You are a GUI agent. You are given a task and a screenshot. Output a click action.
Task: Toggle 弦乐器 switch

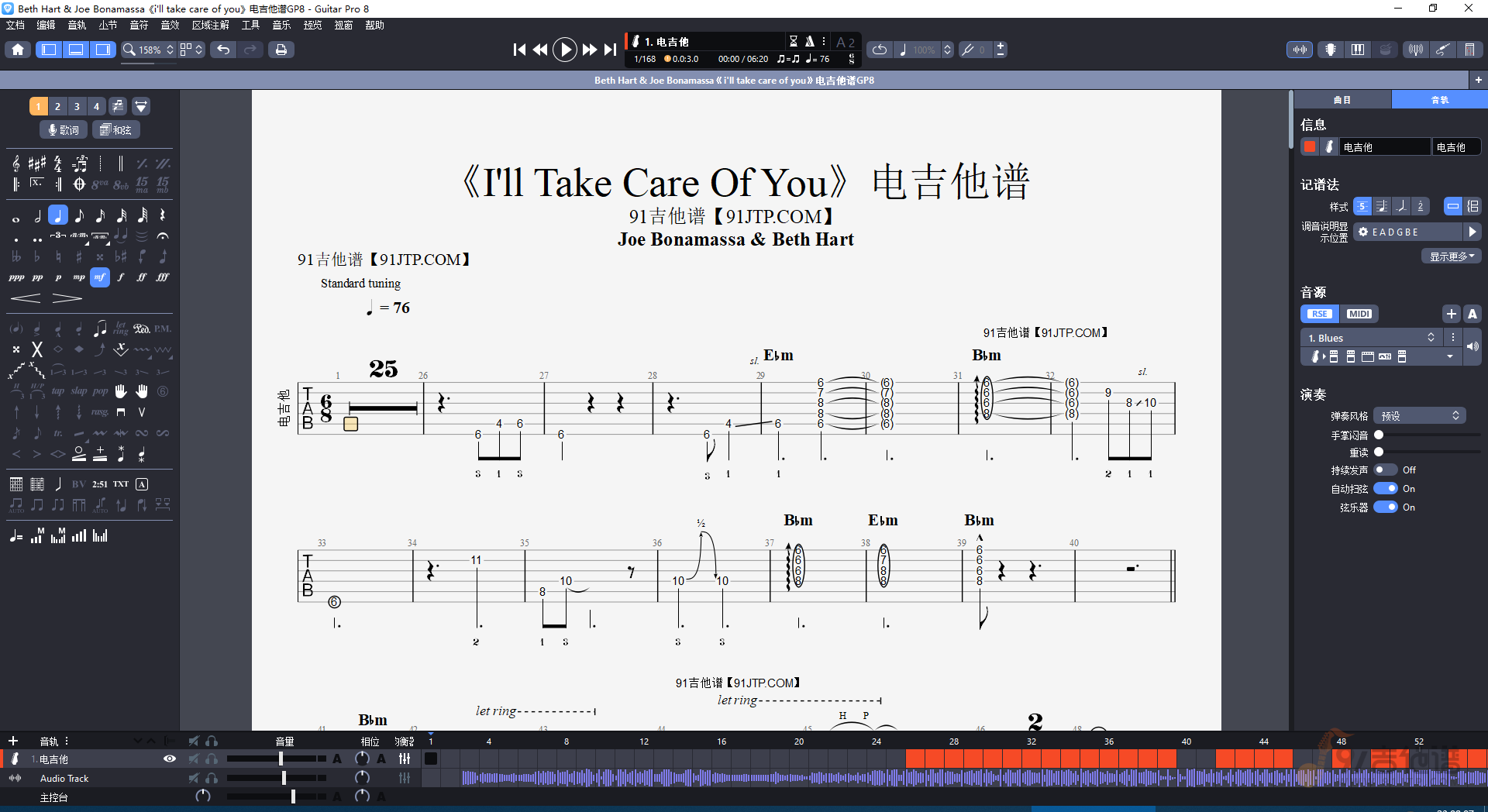pyautogui.click(x=1385, y=507)
